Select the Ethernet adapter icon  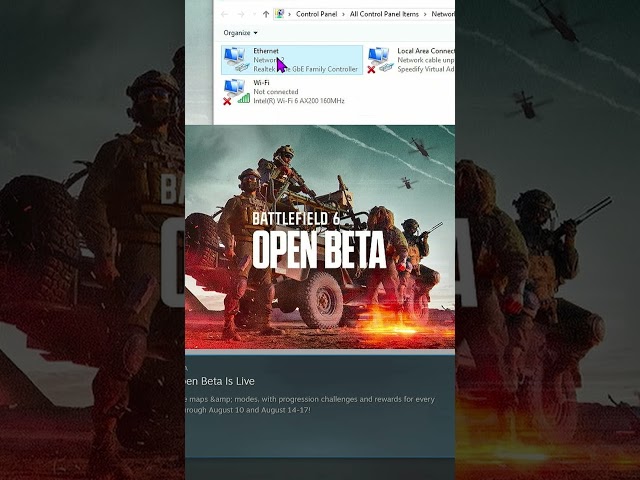[236, 60]
